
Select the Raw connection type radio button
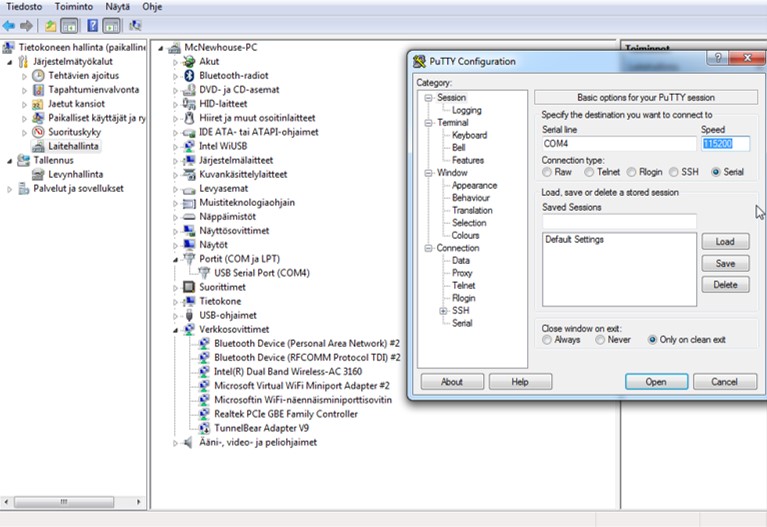pyautogui.click(x=547, y=172)
